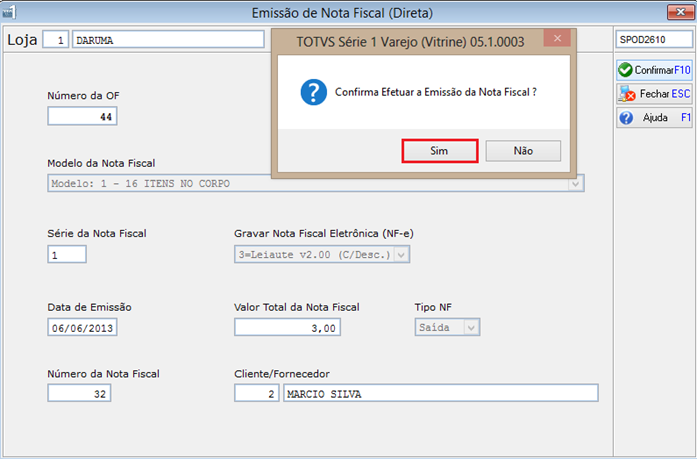The width and height of the screenshot is (697, 459).
Task: Click the blue question mark dialog icon
Action: tap(313, 92)
